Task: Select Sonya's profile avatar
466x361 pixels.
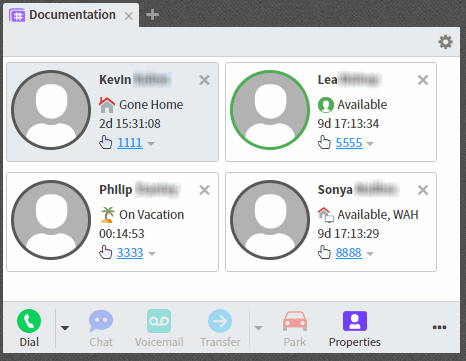Action: click(x=270, y=220)
